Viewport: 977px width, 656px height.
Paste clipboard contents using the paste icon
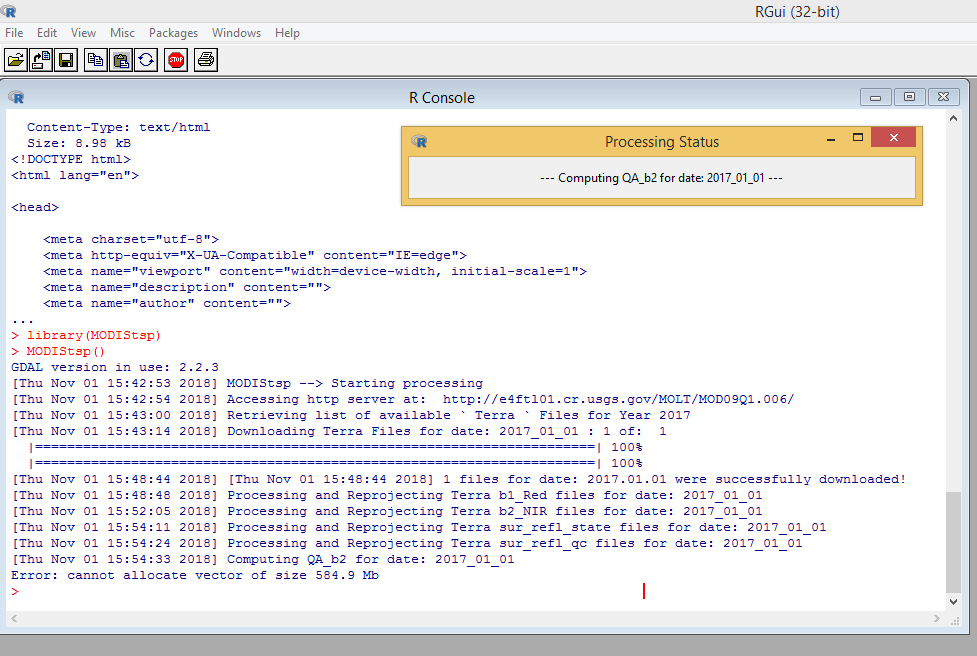(x=120, y=59)
